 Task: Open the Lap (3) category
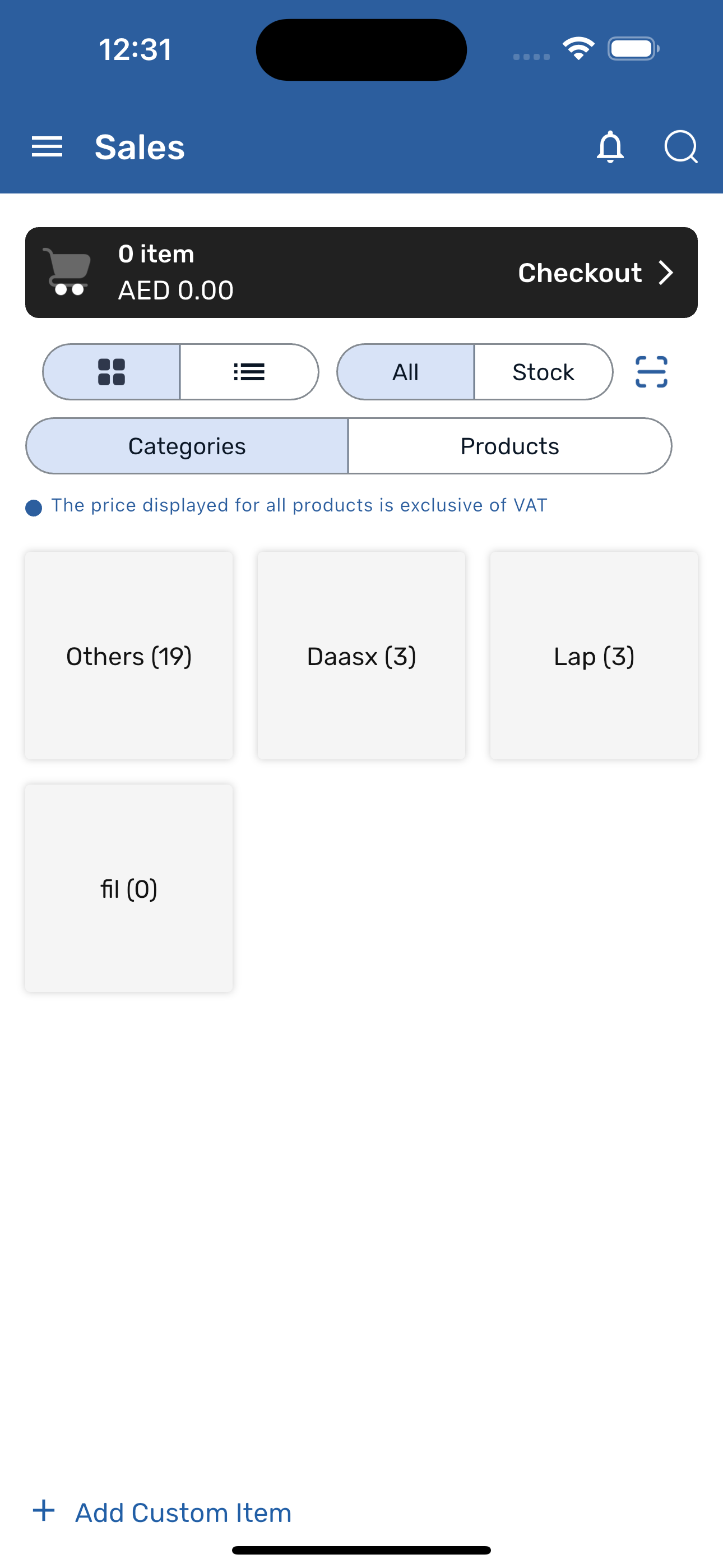click(x=594, y=656)
